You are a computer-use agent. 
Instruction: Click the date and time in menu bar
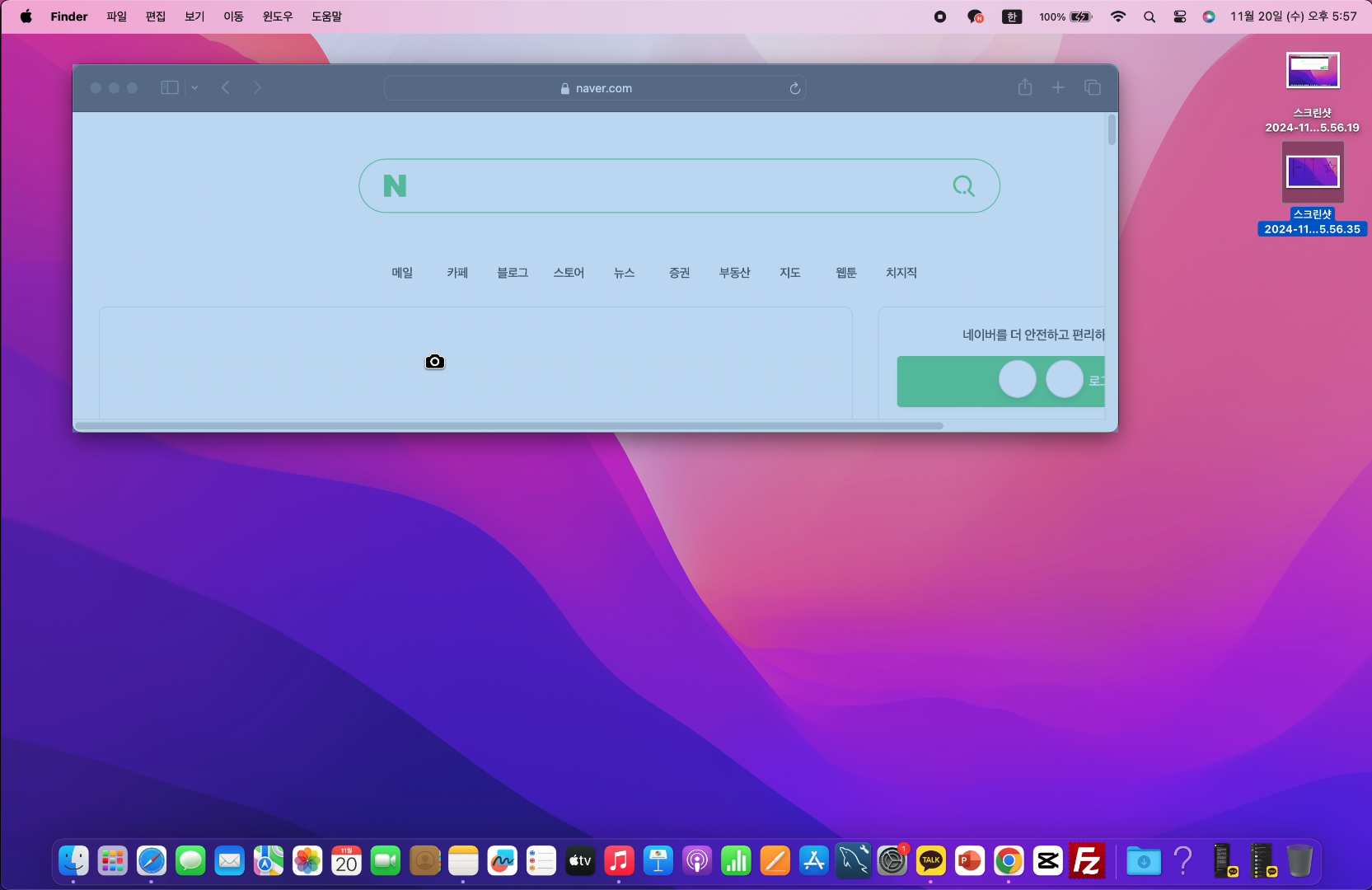(x=1293, y=16)
